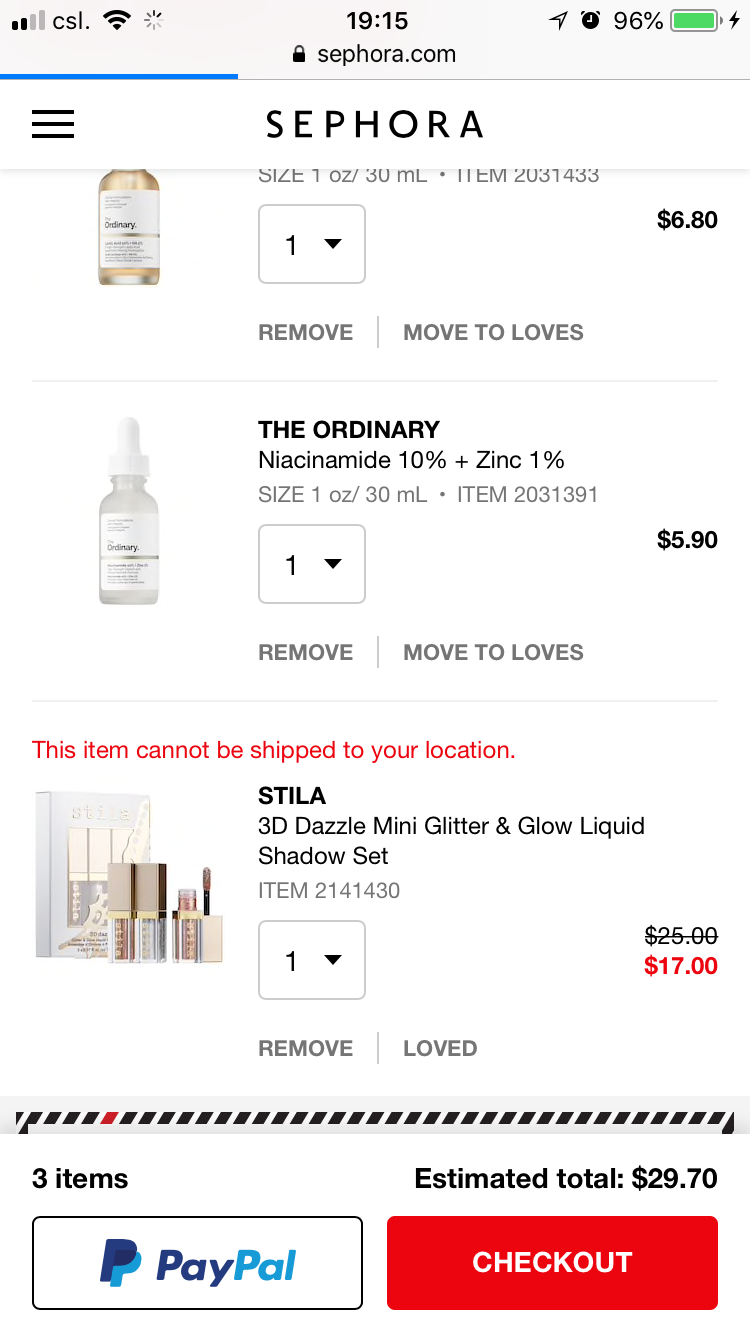Remove the Stila 3D Dazzle set
This screenshot has height=1334, width=750.
(305, 1048)
